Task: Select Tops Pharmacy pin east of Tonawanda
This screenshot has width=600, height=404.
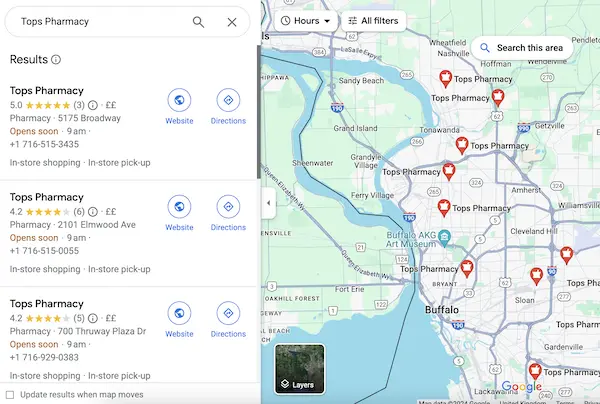Action: tap(462, 145)
